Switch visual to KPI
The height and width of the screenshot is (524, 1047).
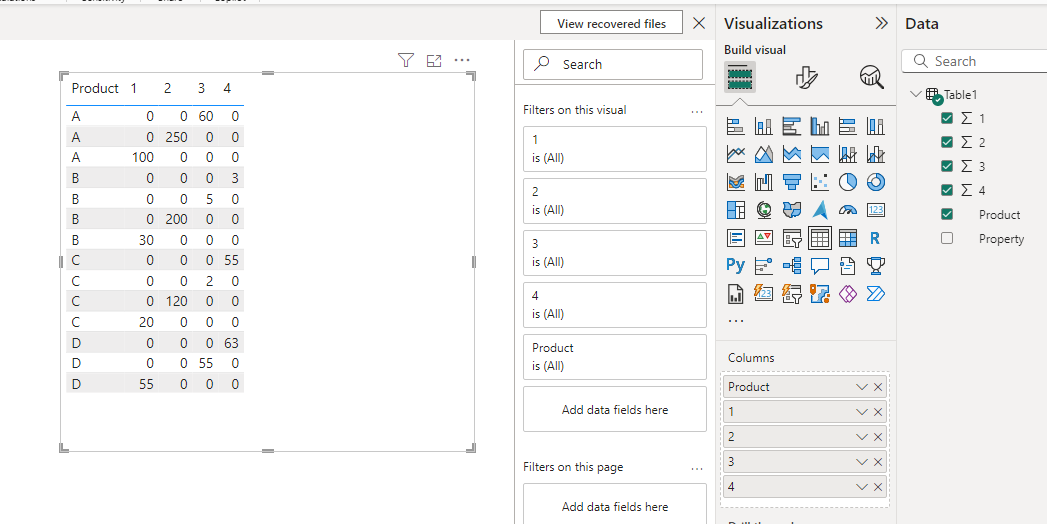[764, 238]
